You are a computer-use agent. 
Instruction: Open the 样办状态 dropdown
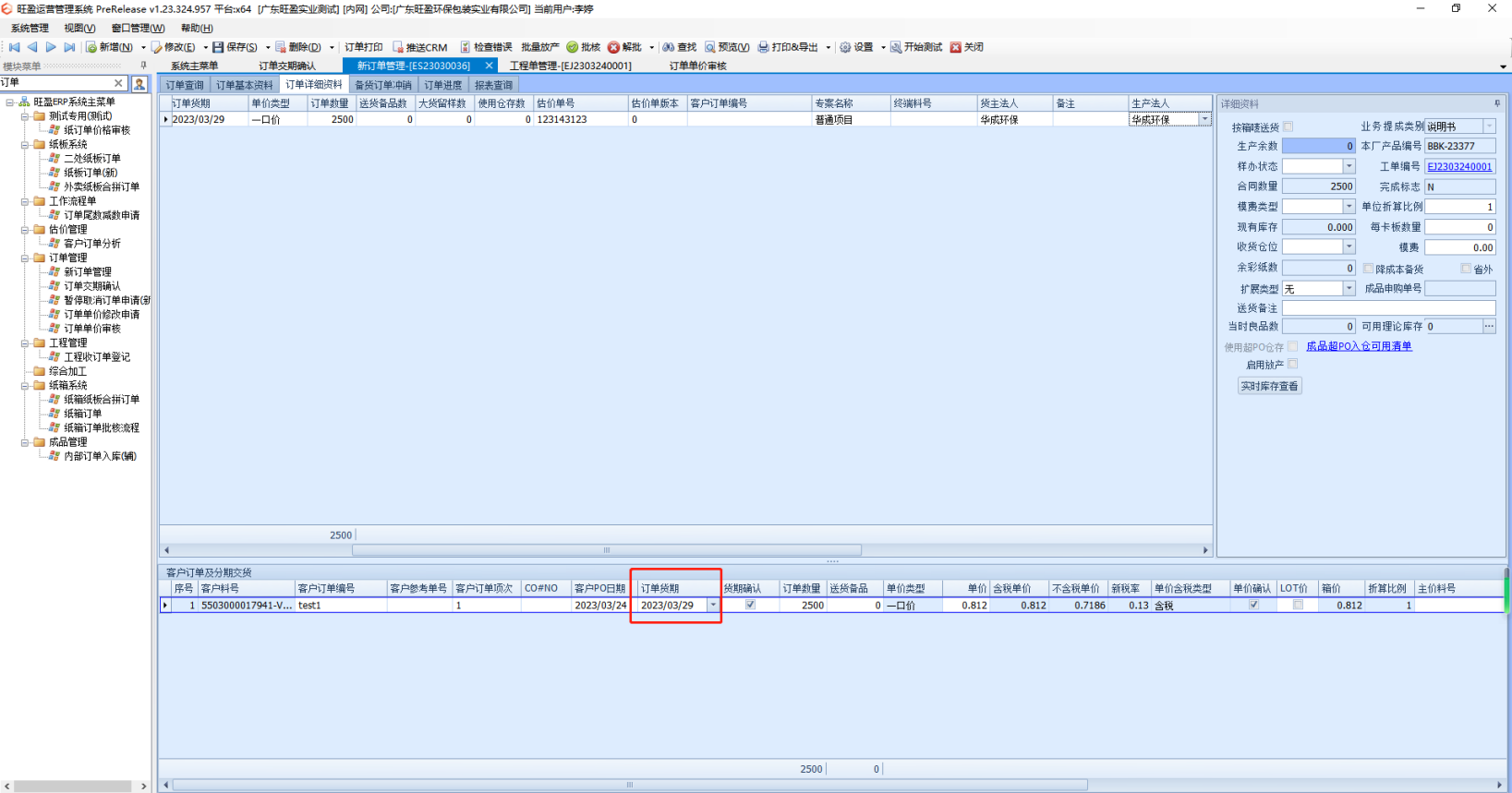coord(1349,166)
